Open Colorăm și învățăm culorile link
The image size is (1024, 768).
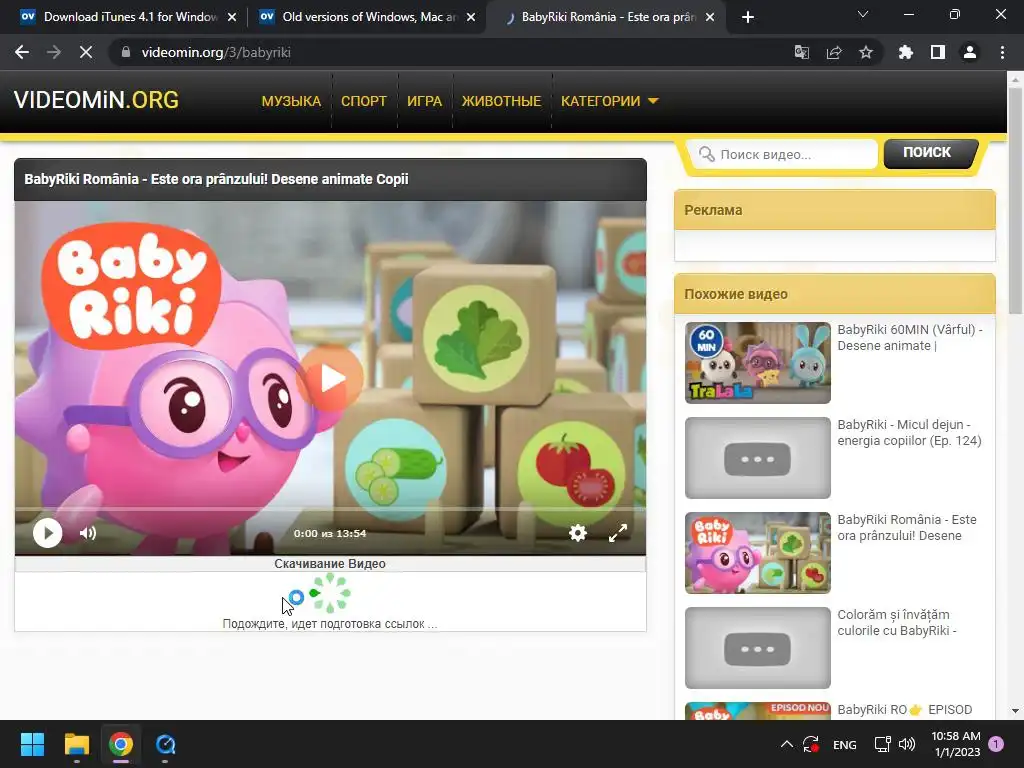pos(897,622)
